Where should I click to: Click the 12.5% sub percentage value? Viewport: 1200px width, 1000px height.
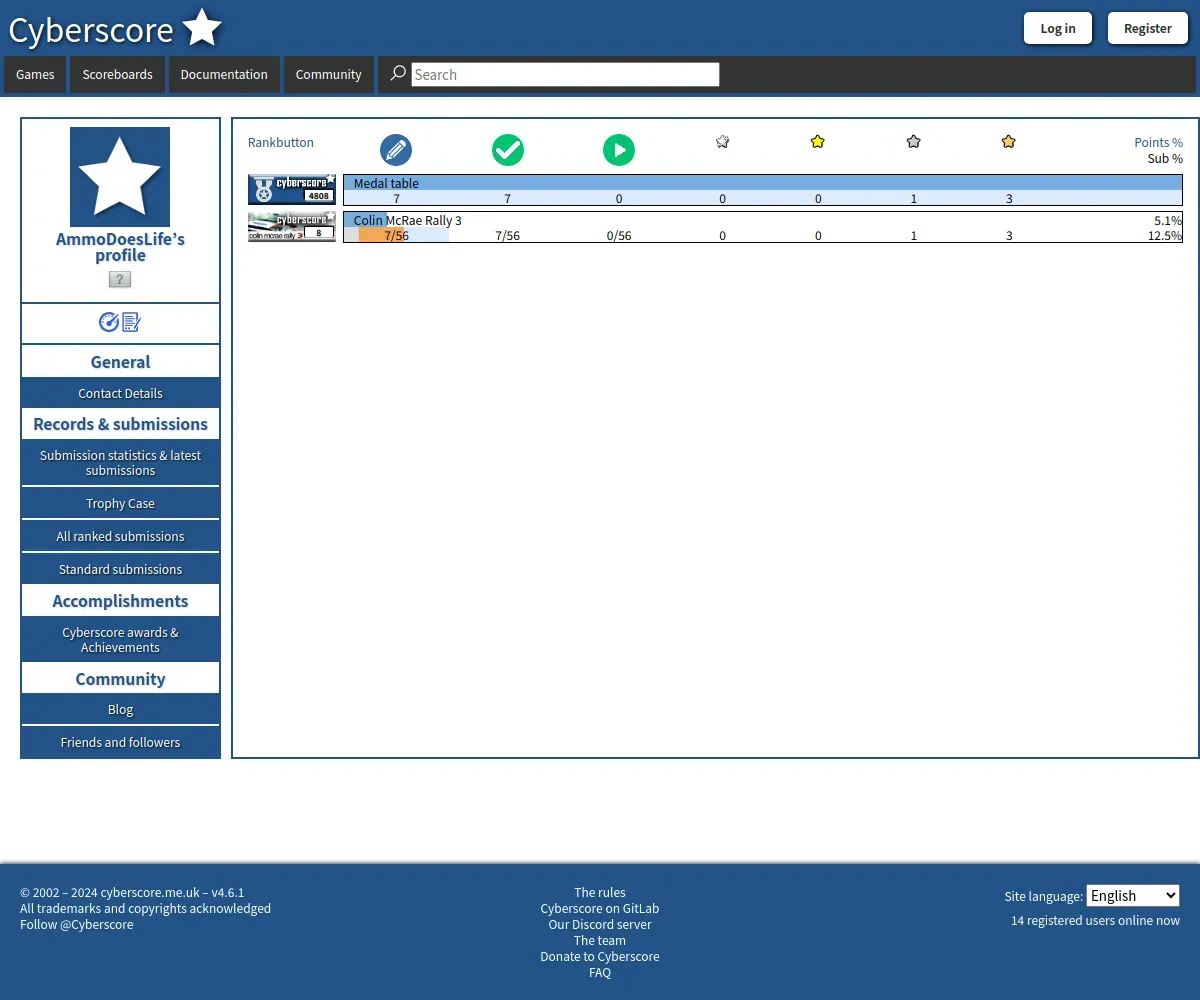coord(1165,236)
